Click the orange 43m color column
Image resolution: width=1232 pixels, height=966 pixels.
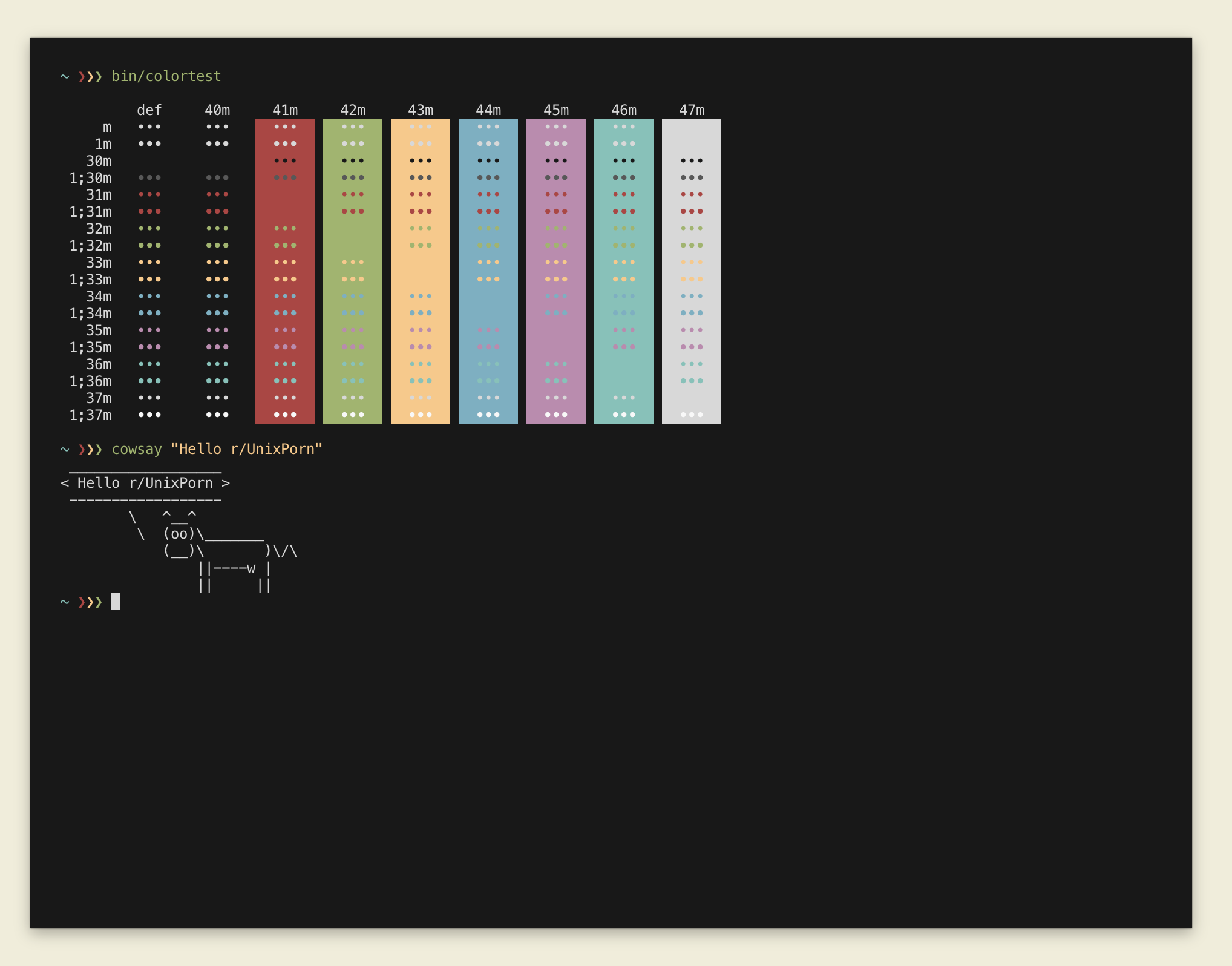420,271
